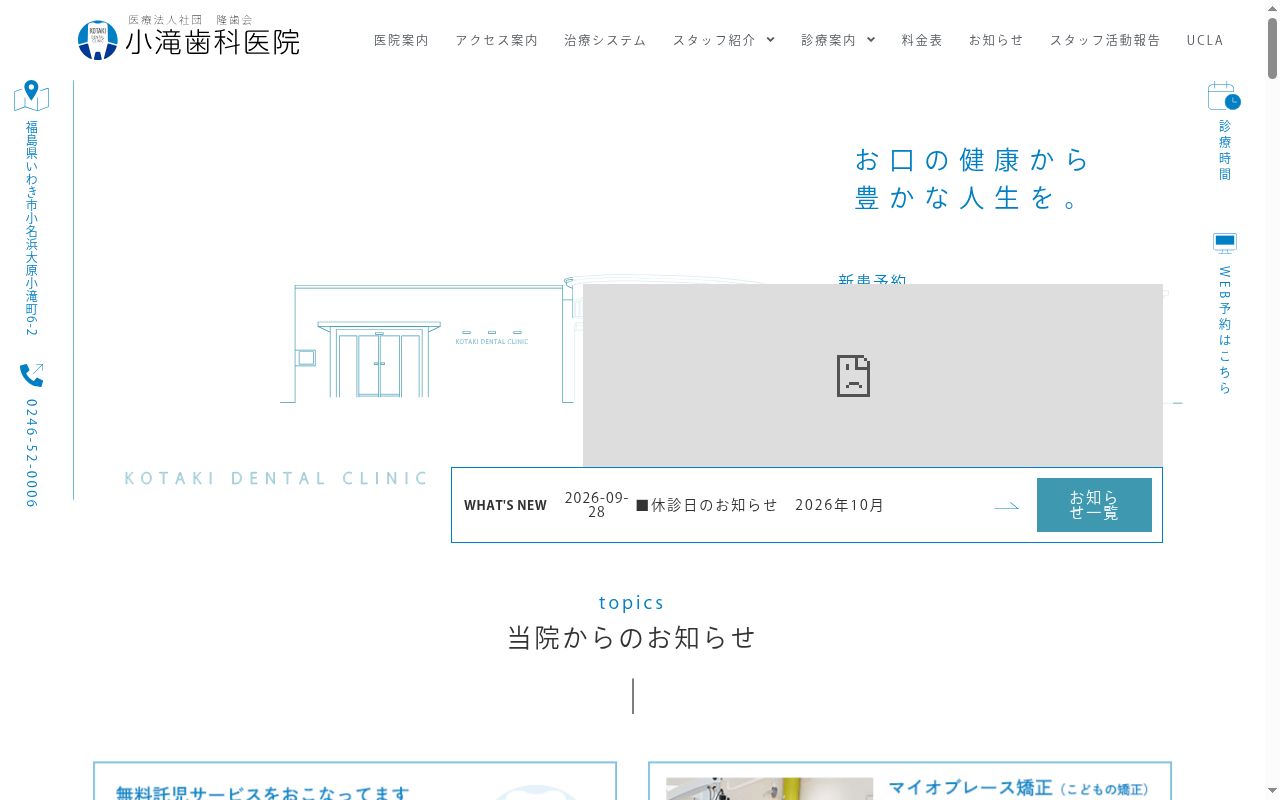This screenshot has width=1280, height=800.
Task: Click the 医療法人社団 隆歯会 text
Action: pos(191,20)
